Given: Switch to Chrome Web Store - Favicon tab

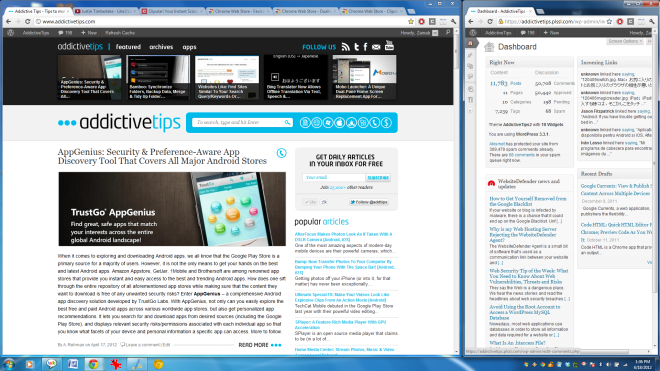Looking at the screenshot, I should click(x=239, y=11).
